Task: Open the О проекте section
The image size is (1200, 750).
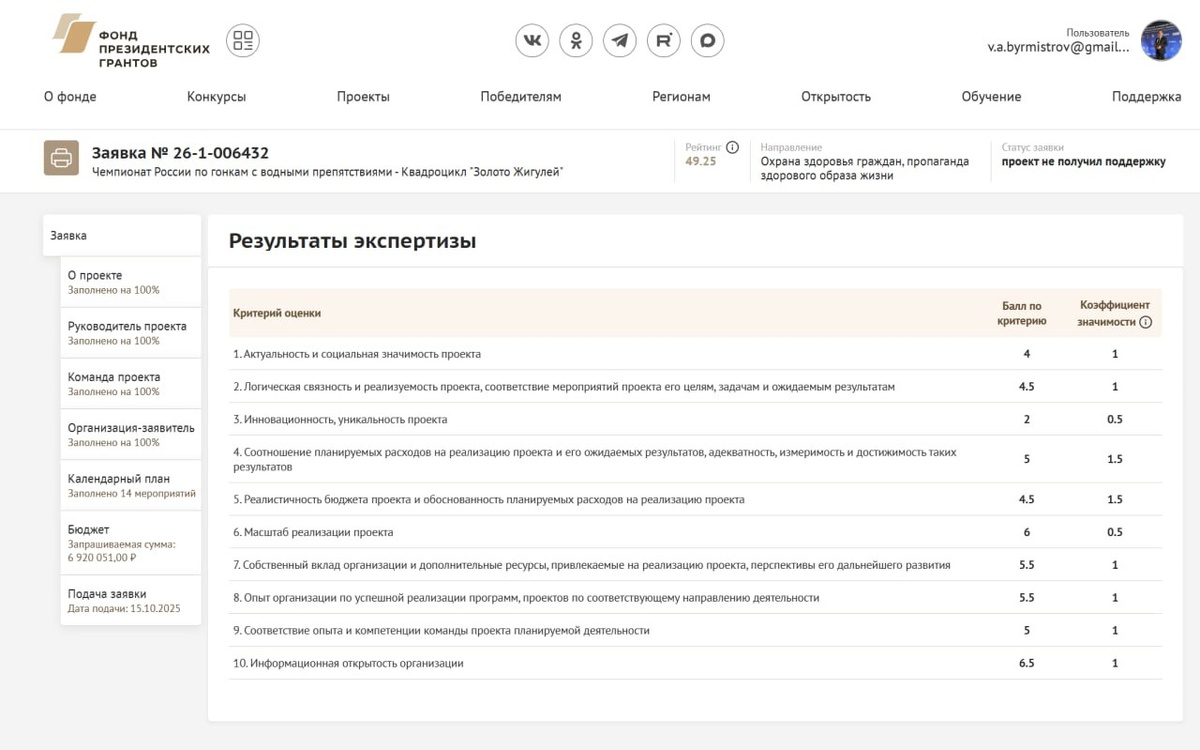Action: pos(130,282)
